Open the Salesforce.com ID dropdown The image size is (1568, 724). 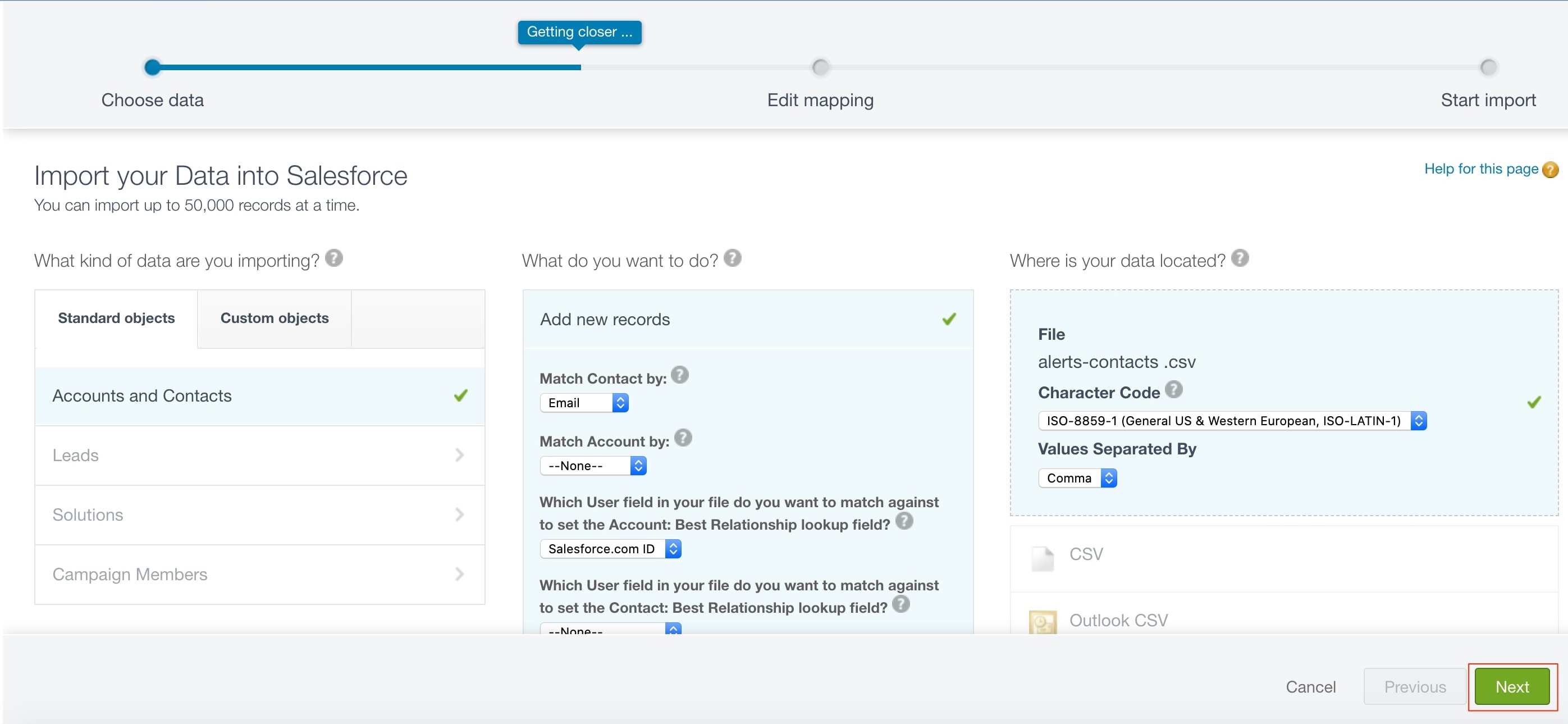click(x=610, y=549)
